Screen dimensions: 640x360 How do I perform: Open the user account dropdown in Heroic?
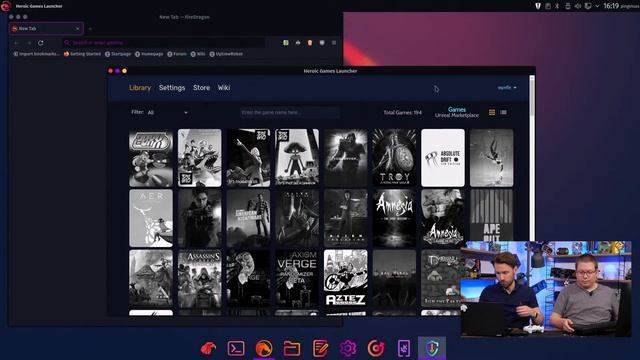tap(507, 87)
